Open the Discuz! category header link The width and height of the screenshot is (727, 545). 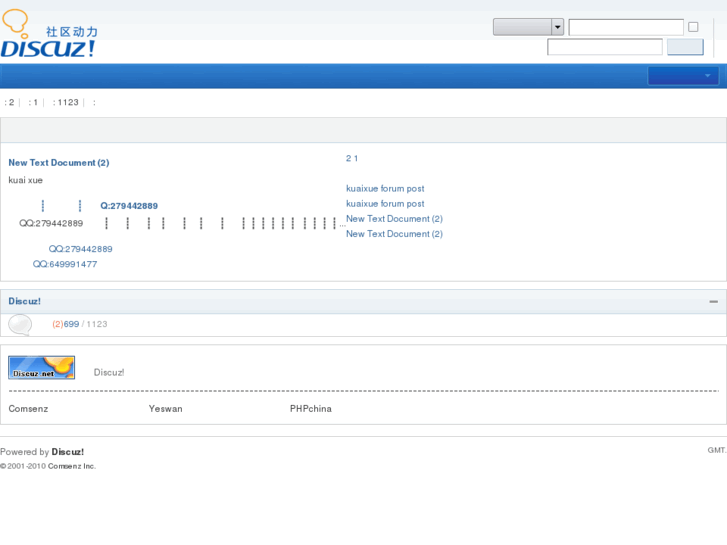point(25,301)
